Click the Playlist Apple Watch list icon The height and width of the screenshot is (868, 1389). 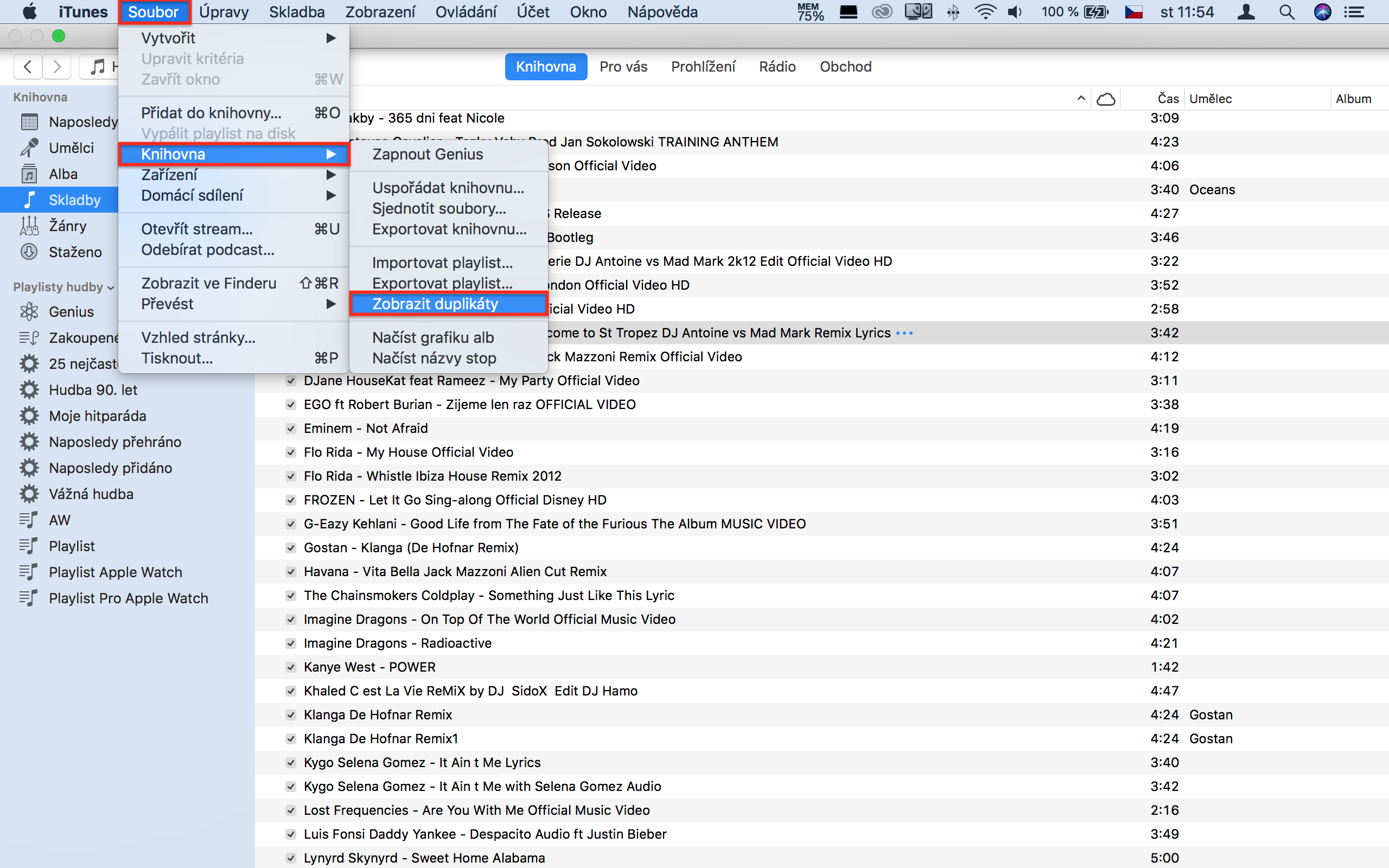coord(29,572)
